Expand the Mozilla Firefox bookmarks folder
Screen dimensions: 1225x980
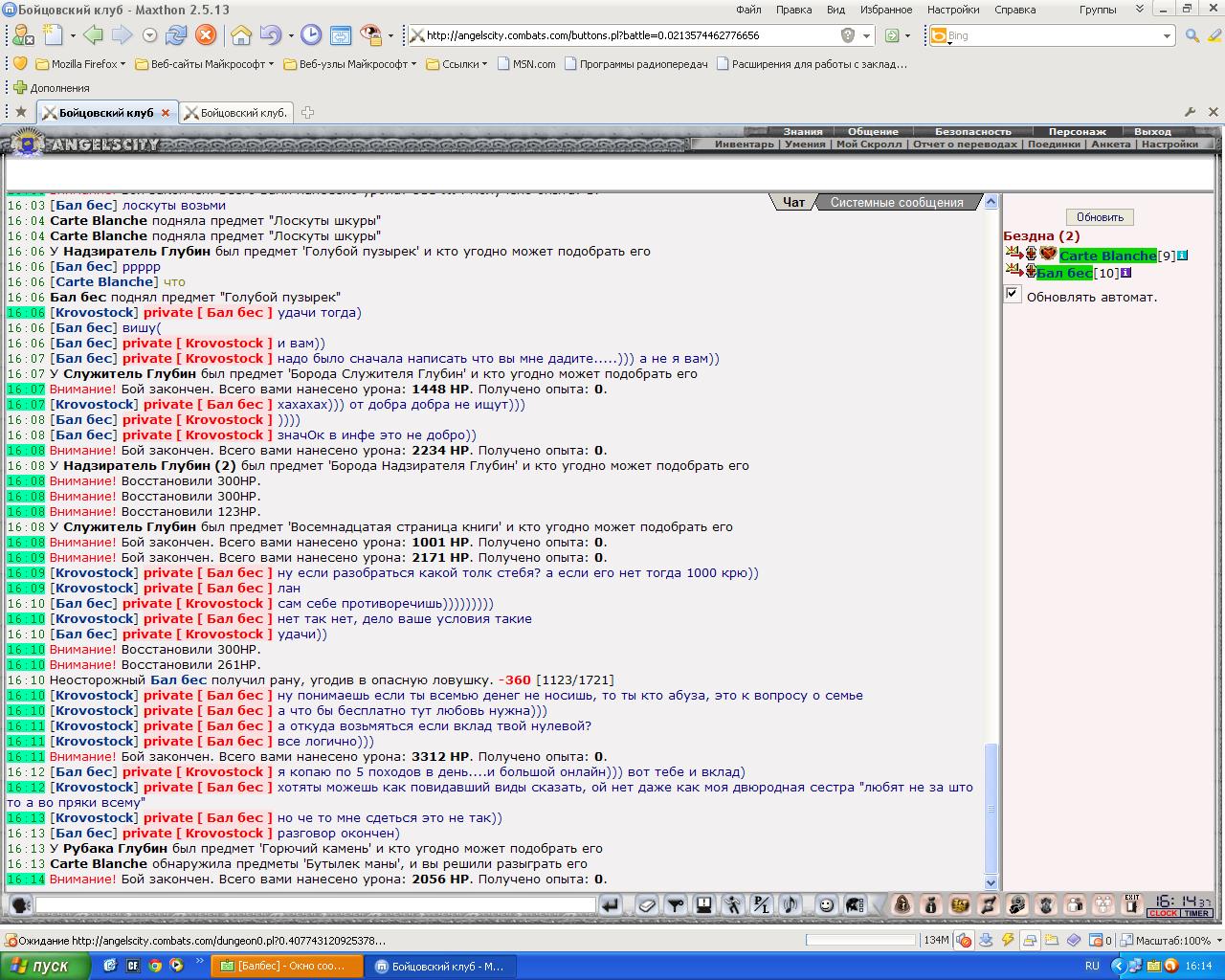(x=82, y=64)
